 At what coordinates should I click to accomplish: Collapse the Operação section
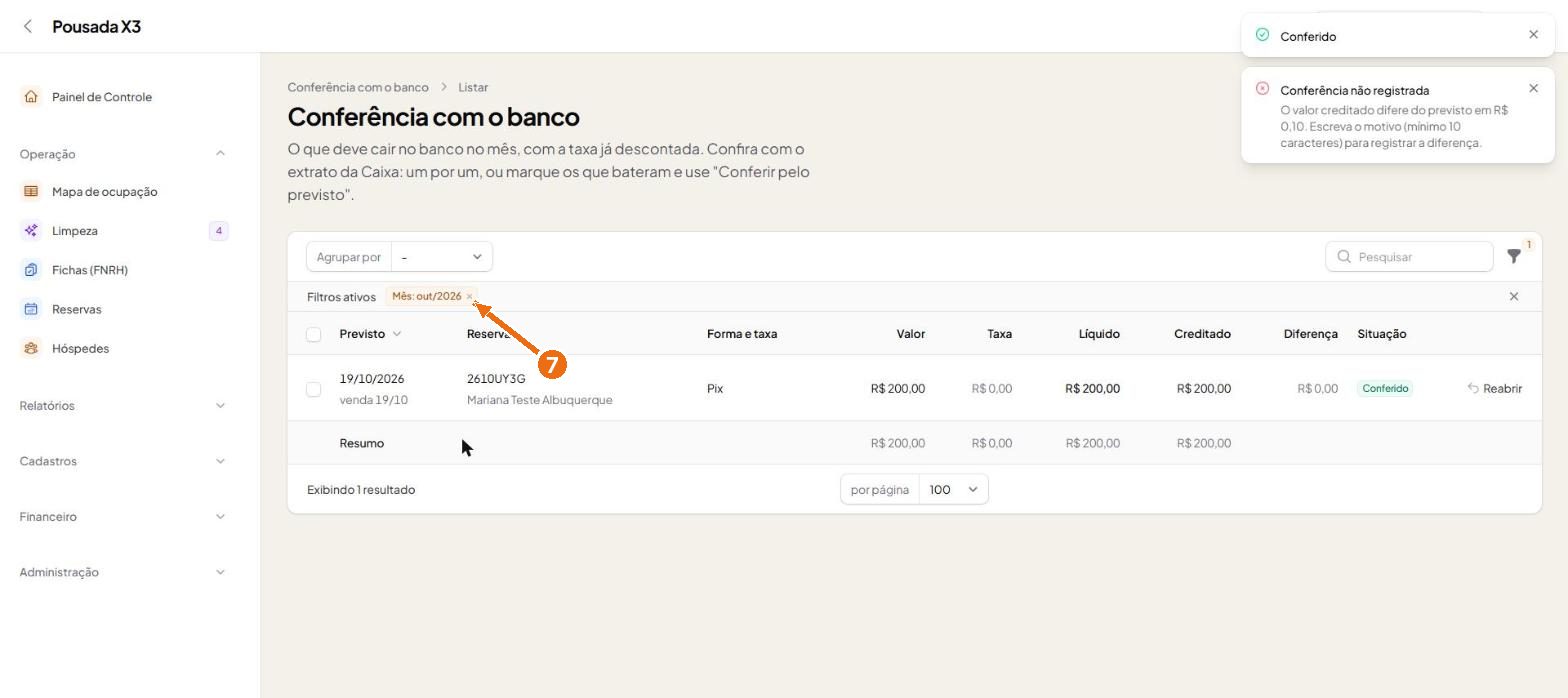[220, 154]
